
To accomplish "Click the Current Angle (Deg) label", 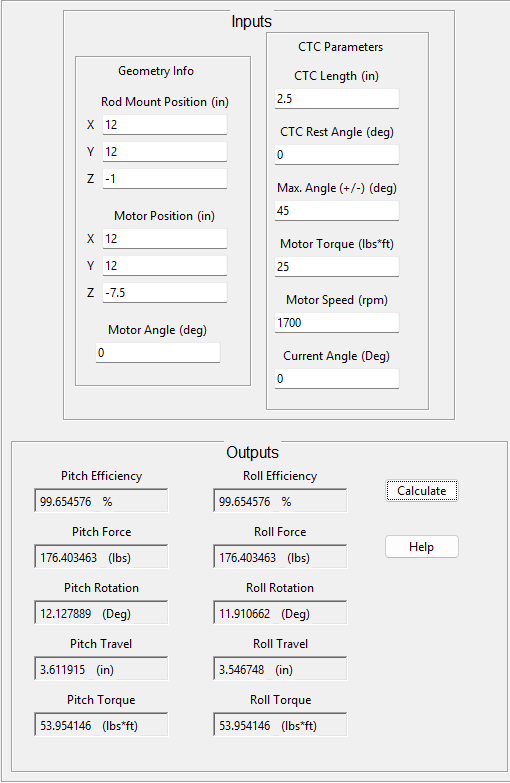I will [x=336, y=356].
